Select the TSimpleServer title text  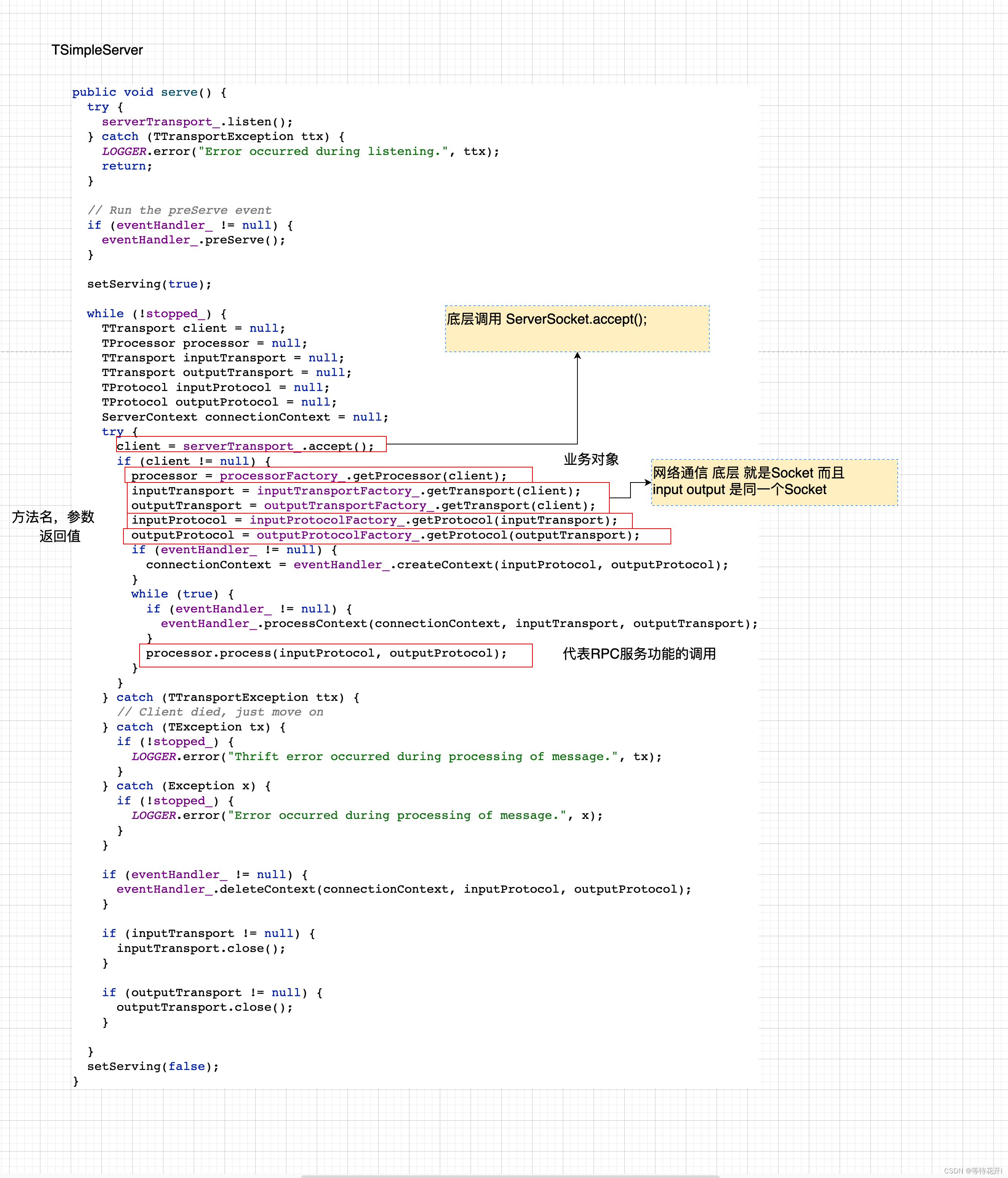97,50
